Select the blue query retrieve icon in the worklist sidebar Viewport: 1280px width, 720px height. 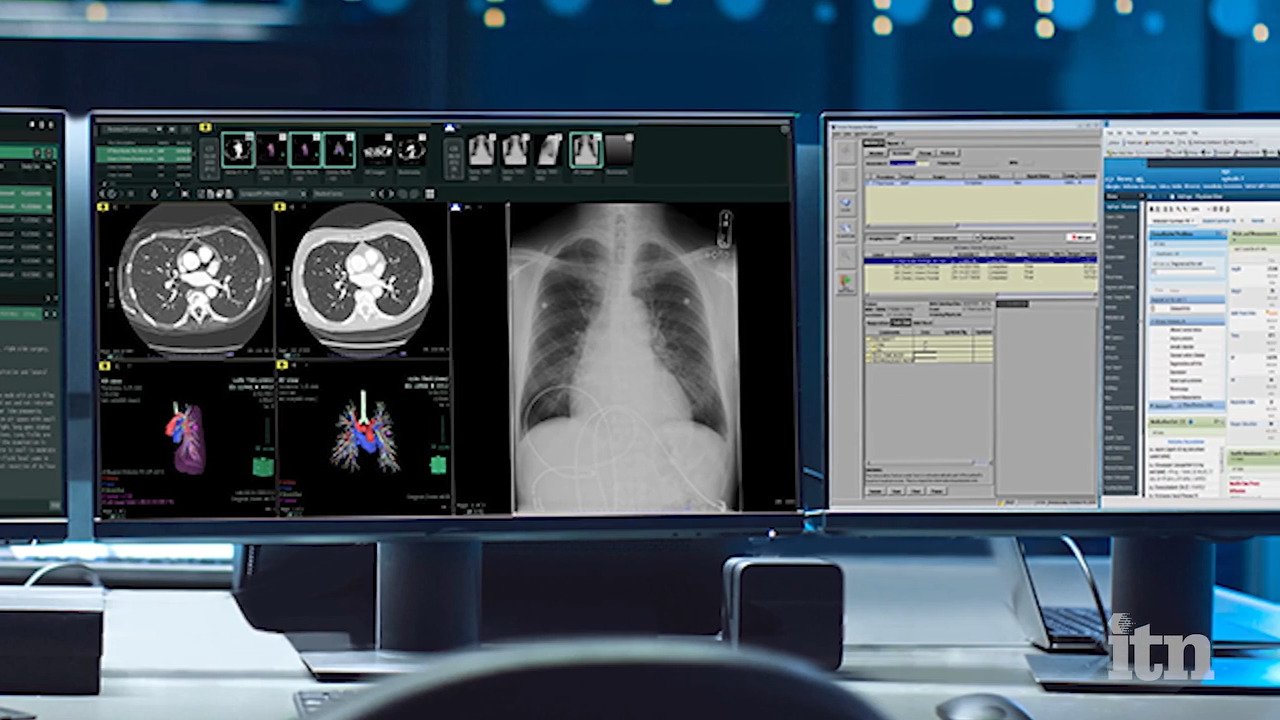tap(847, 202)
